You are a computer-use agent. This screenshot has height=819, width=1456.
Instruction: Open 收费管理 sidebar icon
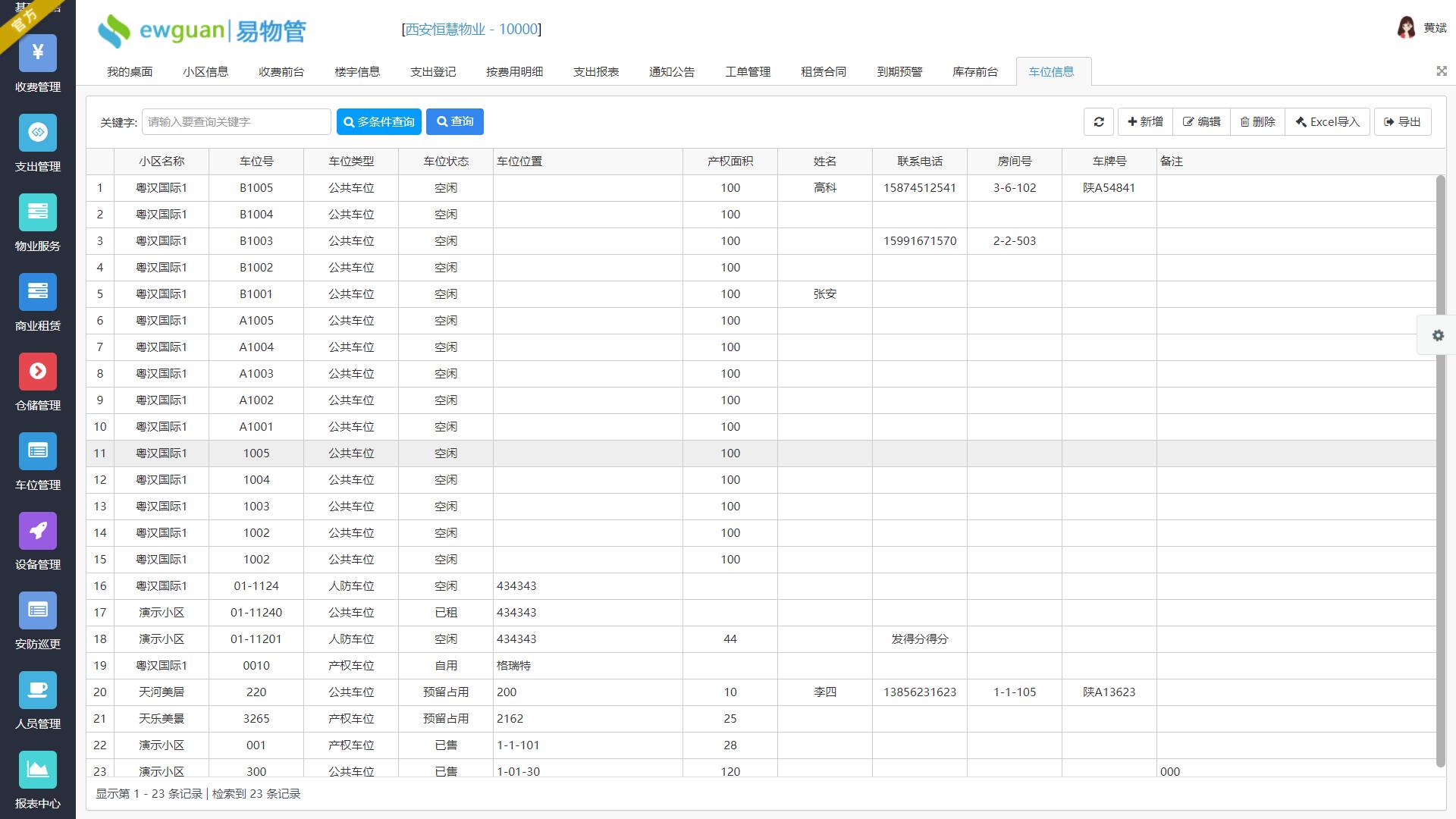[x=38, y=53]
